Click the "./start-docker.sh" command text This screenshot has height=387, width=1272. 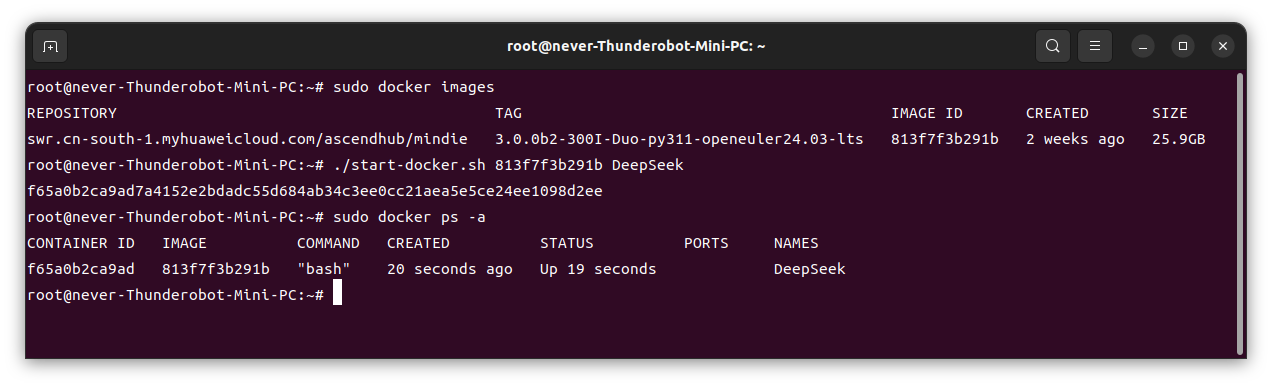pos(409,165)
